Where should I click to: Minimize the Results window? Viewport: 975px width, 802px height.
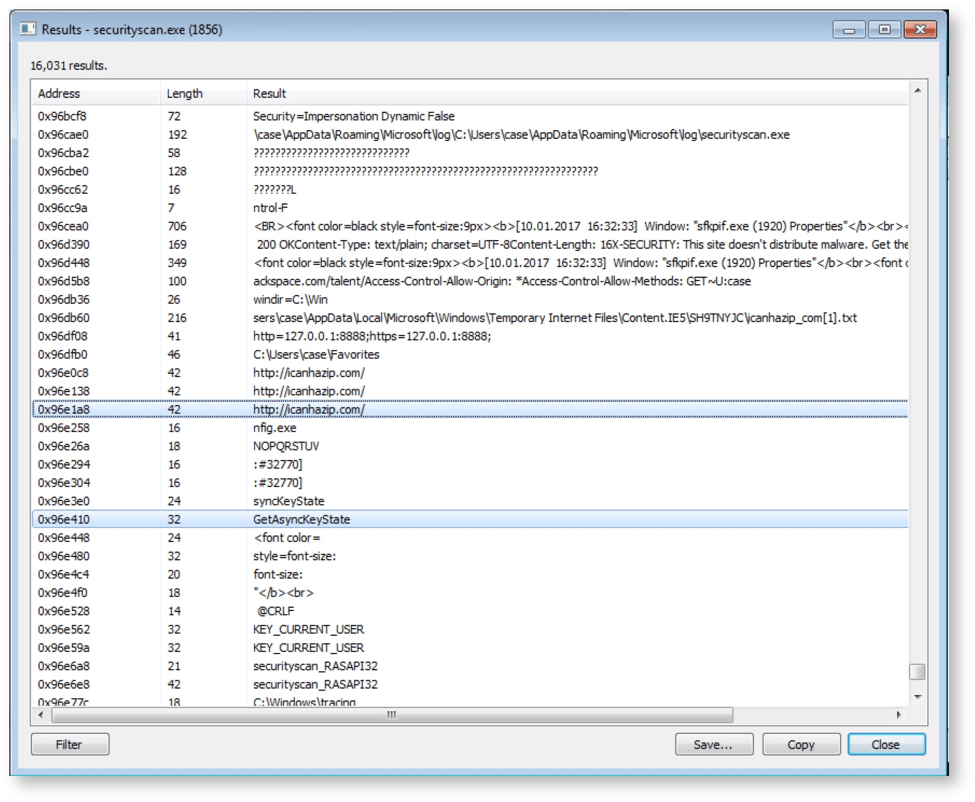click(x=849, y=29)
